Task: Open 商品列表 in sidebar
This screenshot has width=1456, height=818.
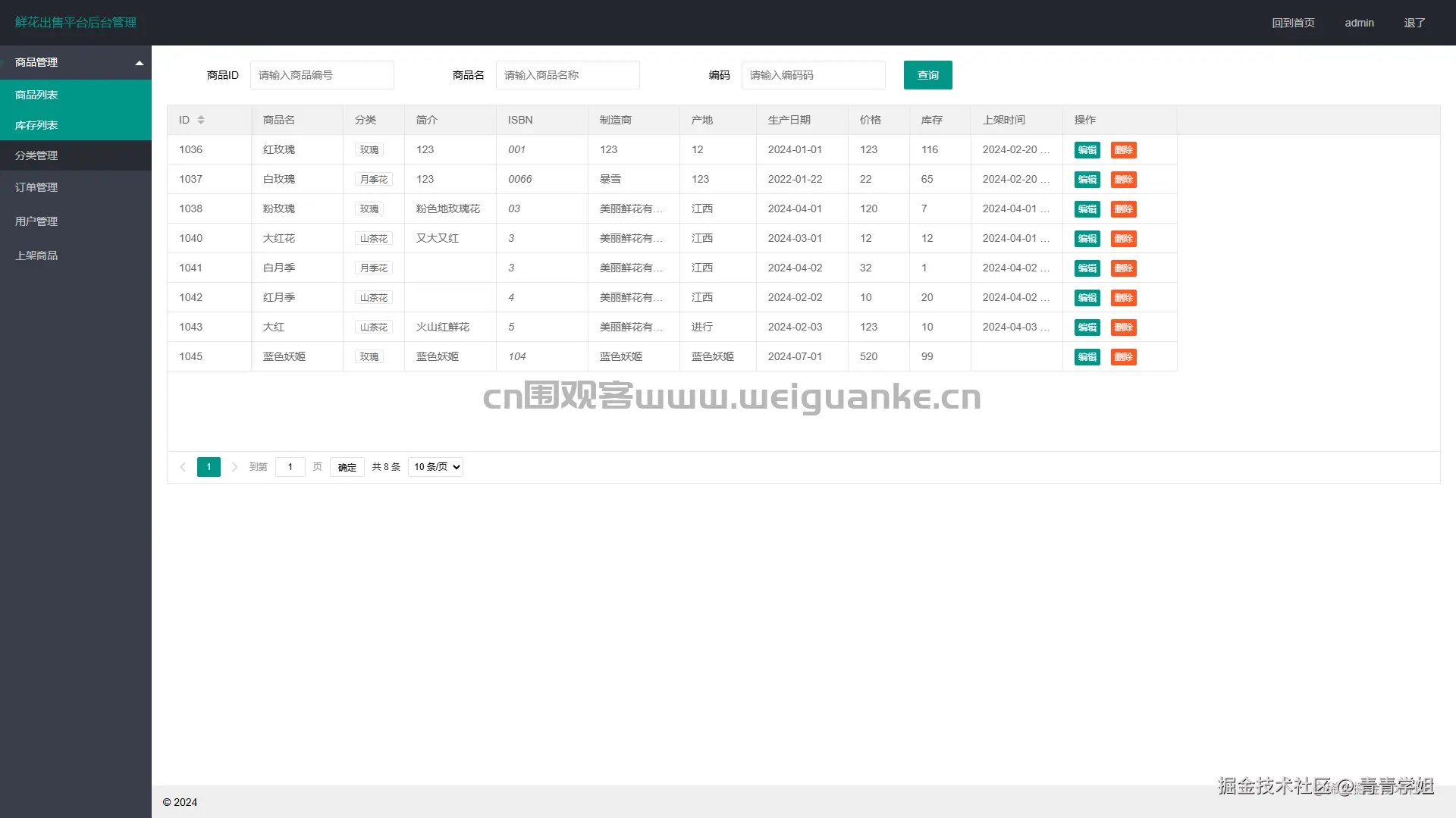Action: [x=76, y=95]
